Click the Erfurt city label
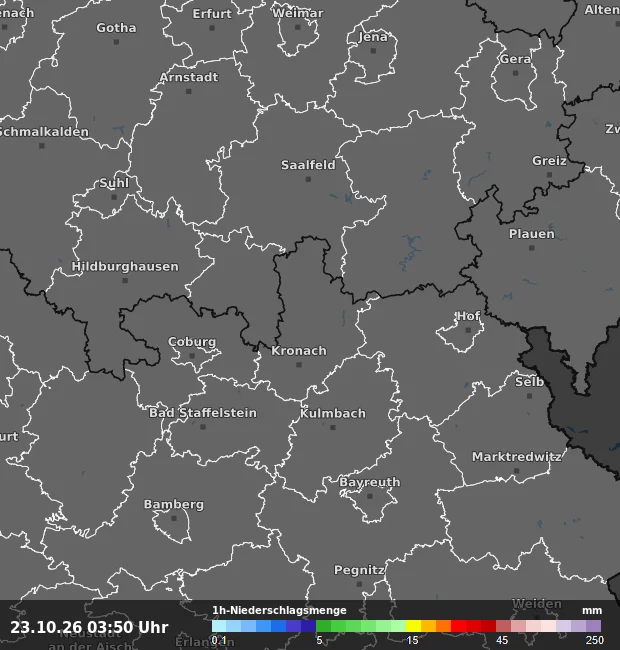 click(212, 14)
